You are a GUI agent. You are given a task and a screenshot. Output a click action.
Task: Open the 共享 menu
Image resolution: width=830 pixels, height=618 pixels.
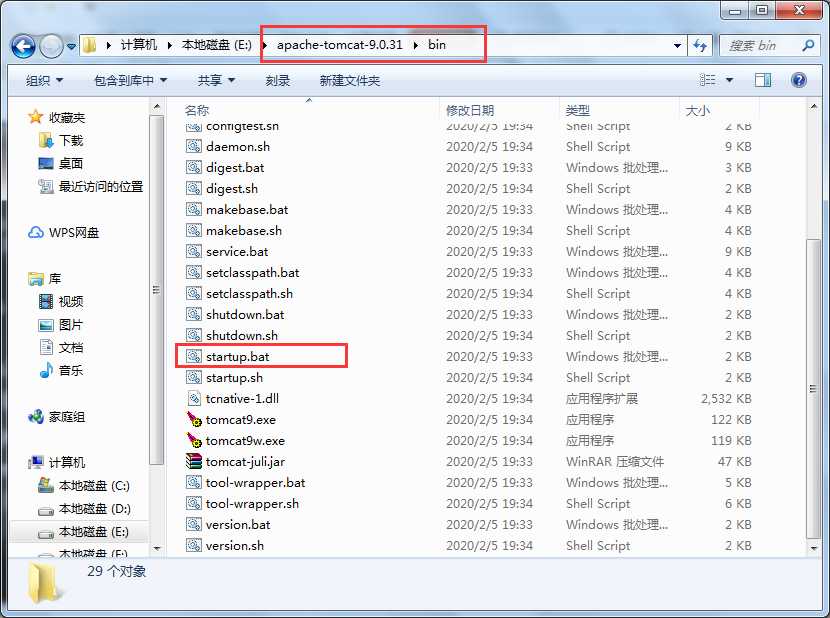pos(216,80)
